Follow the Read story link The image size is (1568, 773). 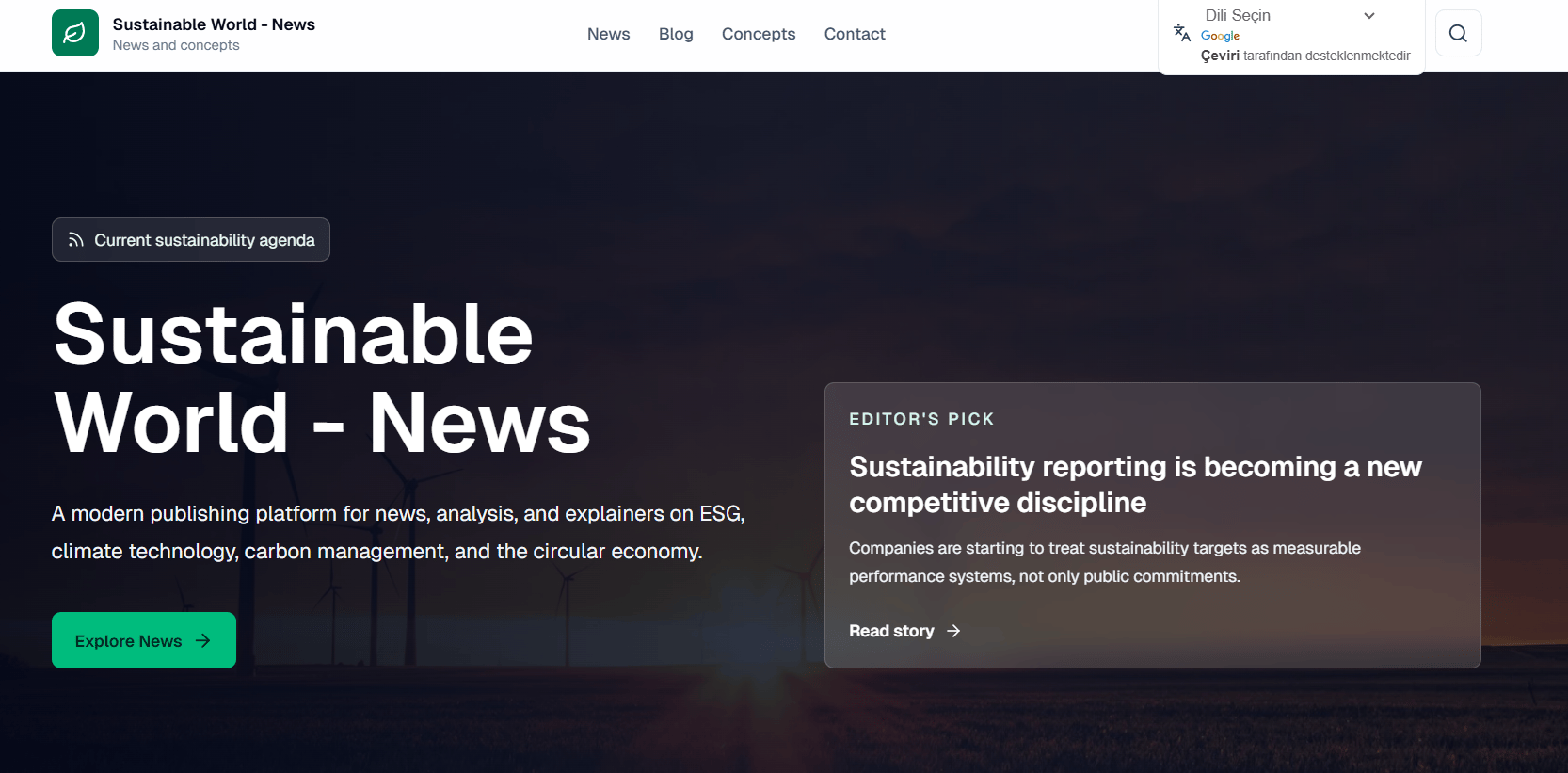coord(904,631)
